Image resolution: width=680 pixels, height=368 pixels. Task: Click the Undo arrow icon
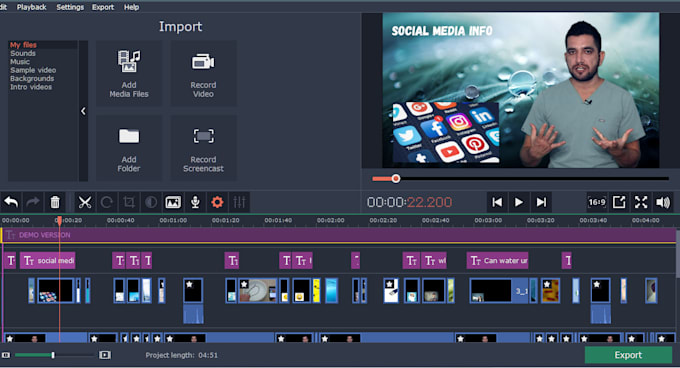(11, 202)
